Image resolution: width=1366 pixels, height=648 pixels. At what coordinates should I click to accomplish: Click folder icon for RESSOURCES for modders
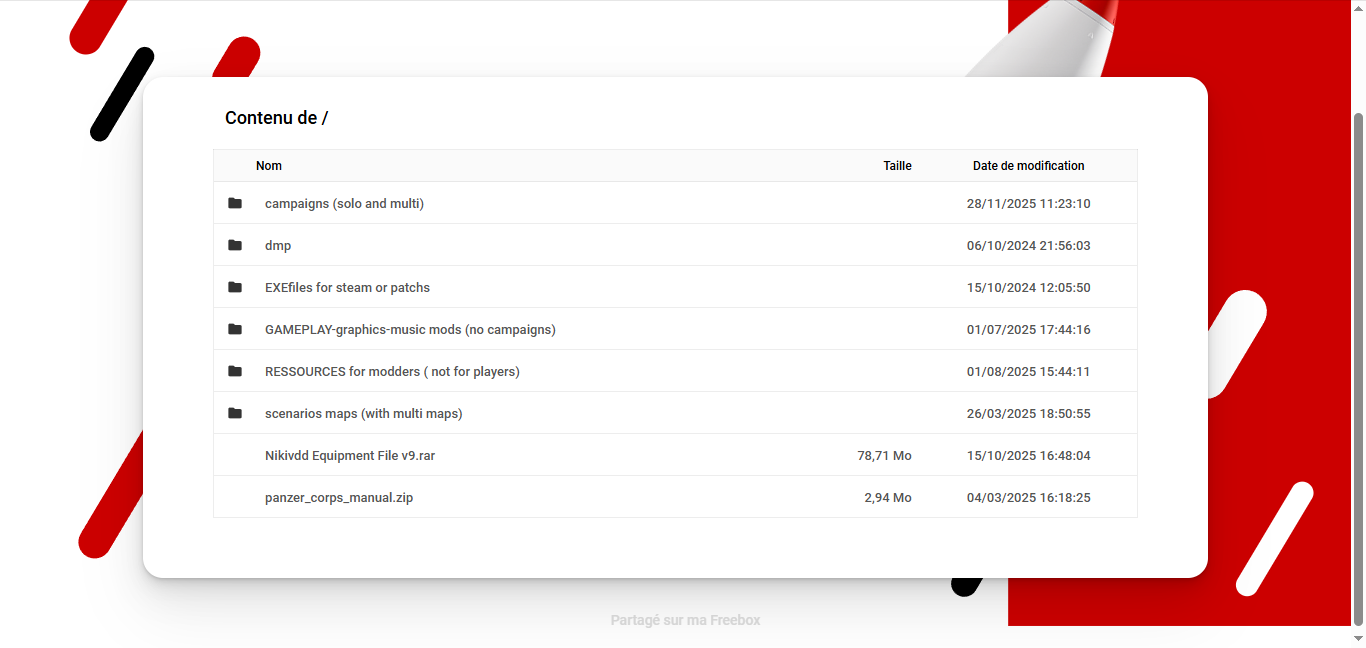coord(235,372)
